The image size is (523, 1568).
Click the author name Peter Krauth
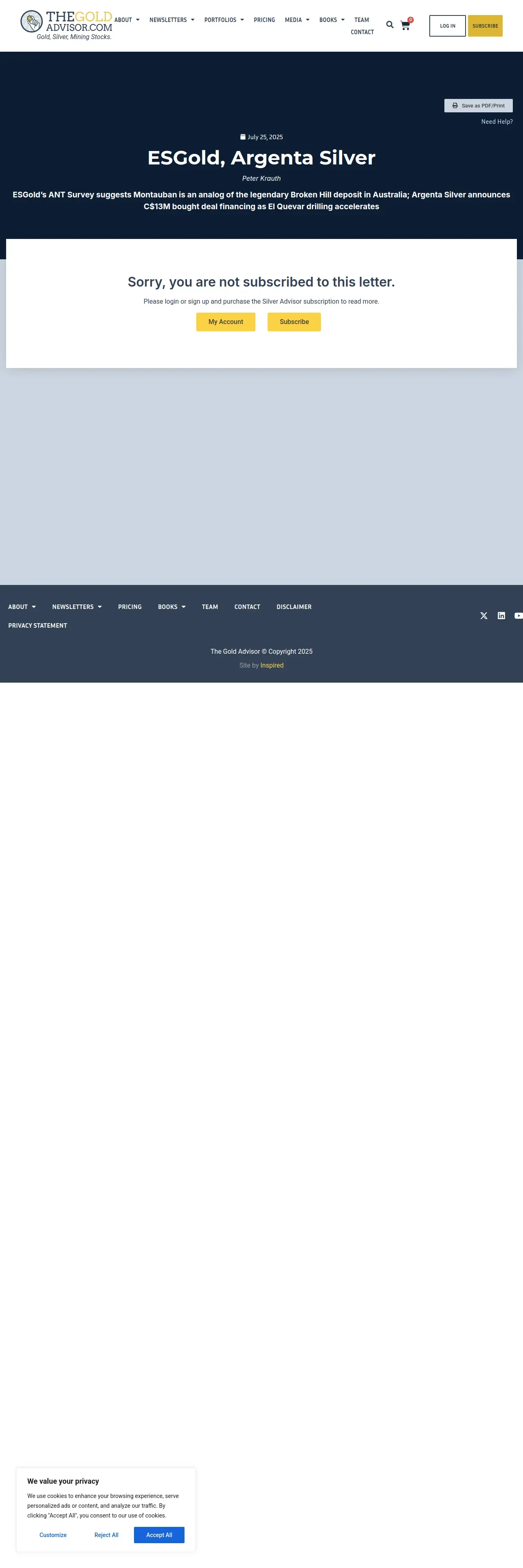coord(261,178)
